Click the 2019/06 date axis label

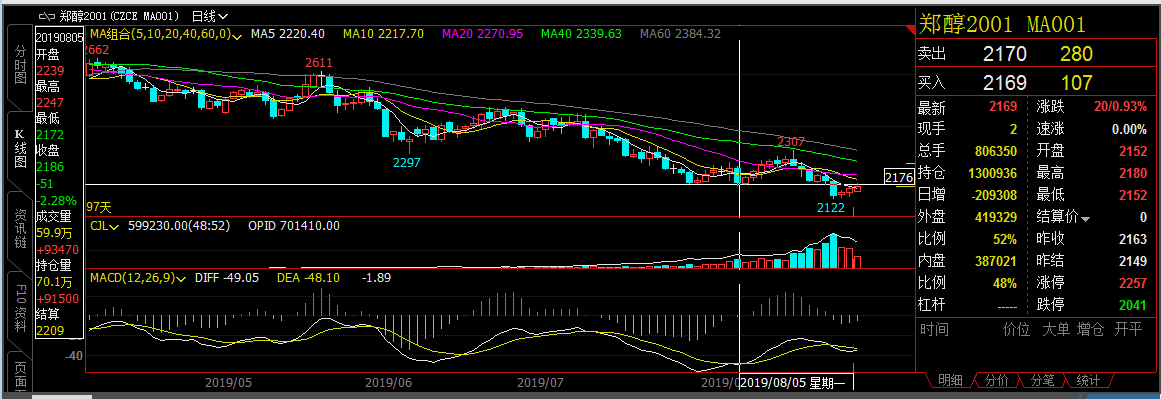[x=389, y=382]
